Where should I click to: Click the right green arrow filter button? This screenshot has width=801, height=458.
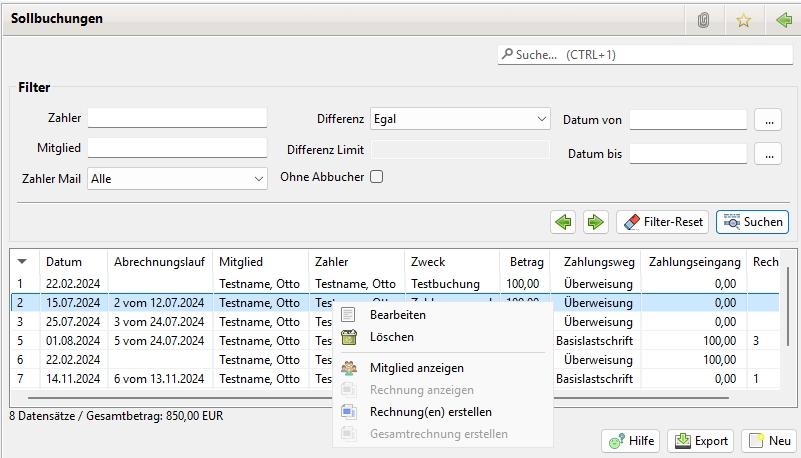coord(596,222)
